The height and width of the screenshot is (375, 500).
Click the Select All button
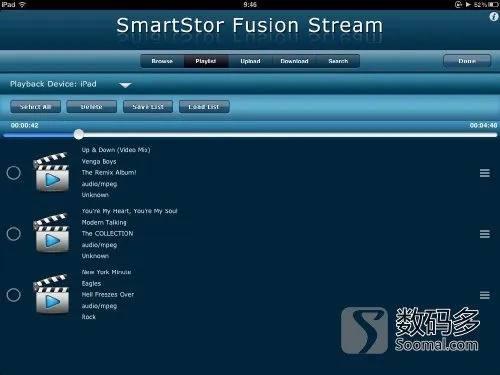(35, 107)
